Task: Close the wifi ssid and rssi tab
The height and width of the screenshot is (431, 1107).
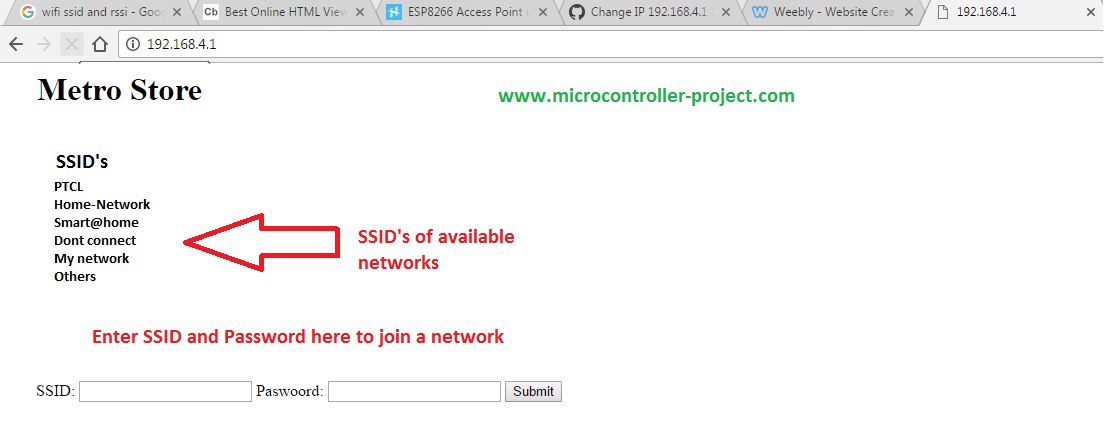Action: click(x=176, y=12)
